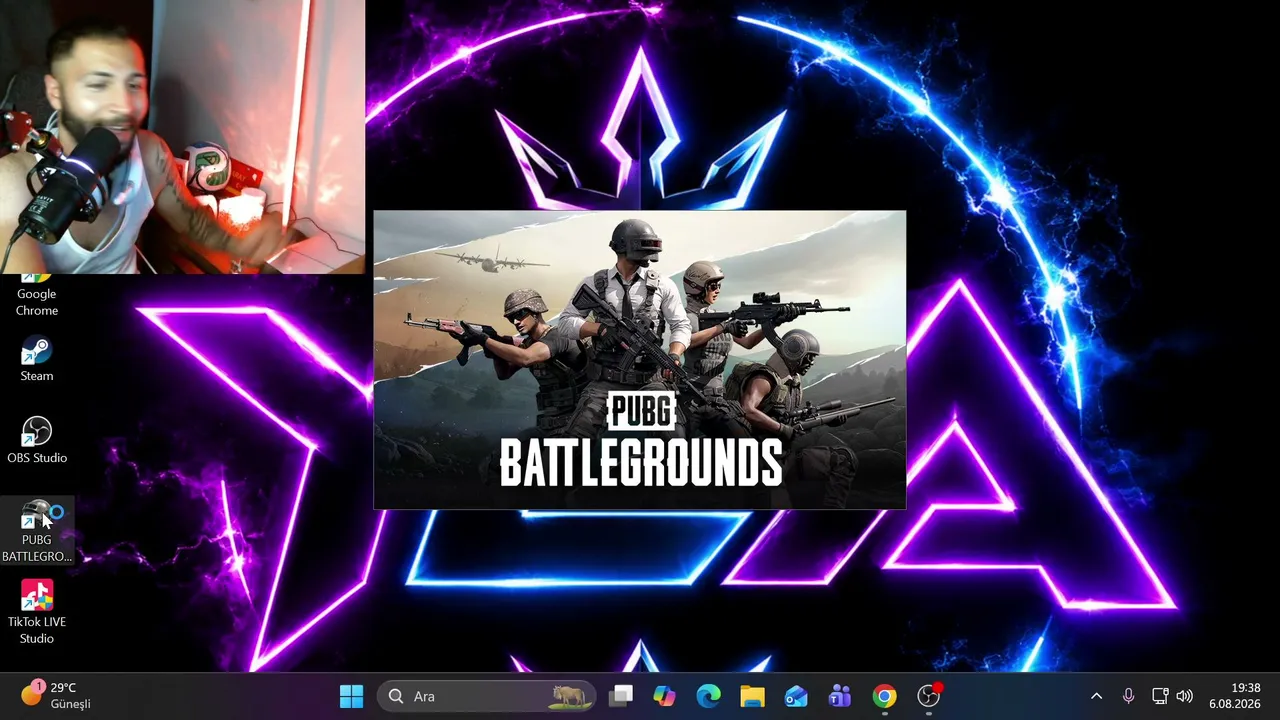1280x720 pixels.
Task: Open the Windows Start menu
Action: pos(351,696)
